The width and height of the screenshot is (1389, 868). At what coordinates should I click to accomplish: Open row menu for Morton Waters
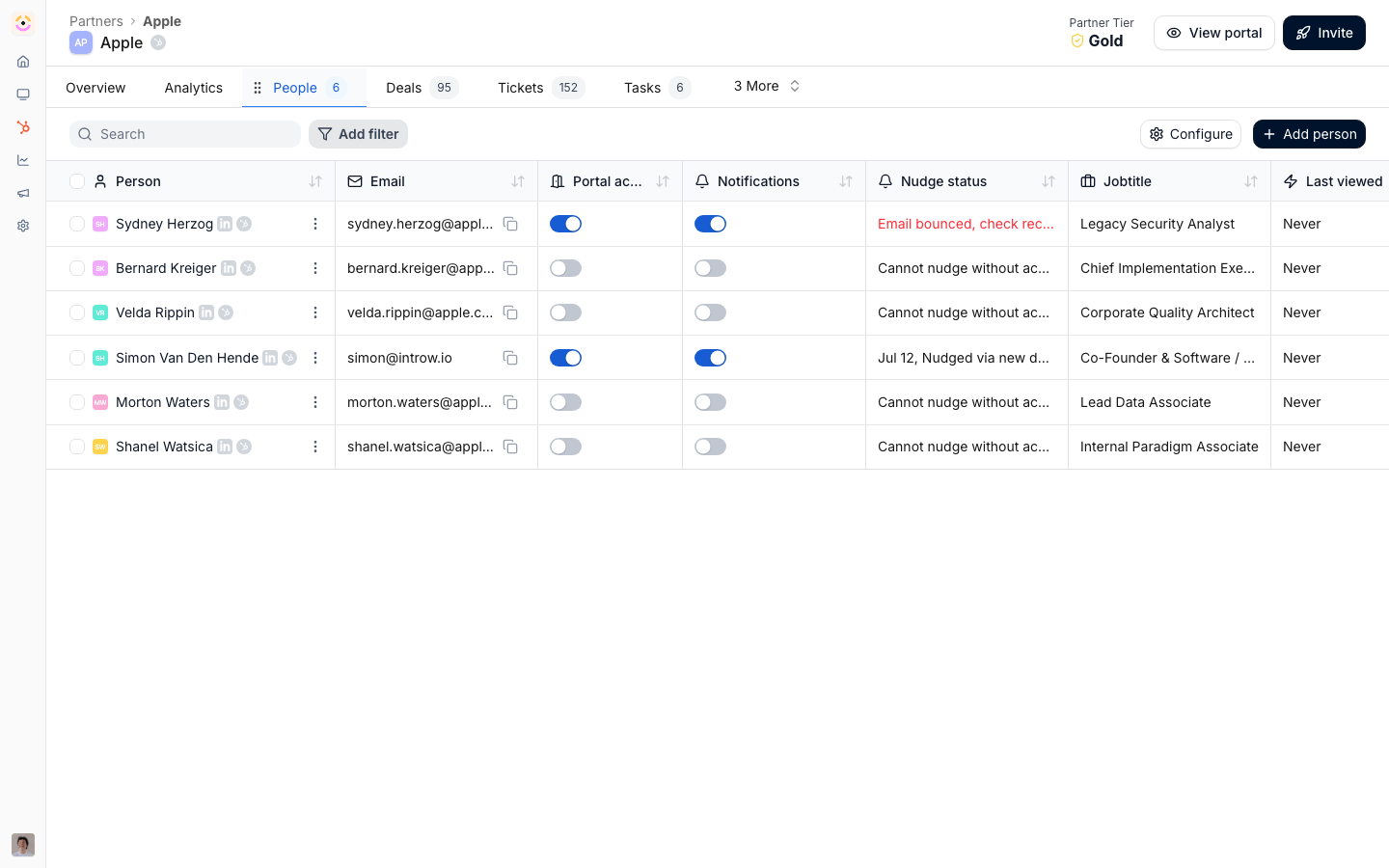coord(315,402)
